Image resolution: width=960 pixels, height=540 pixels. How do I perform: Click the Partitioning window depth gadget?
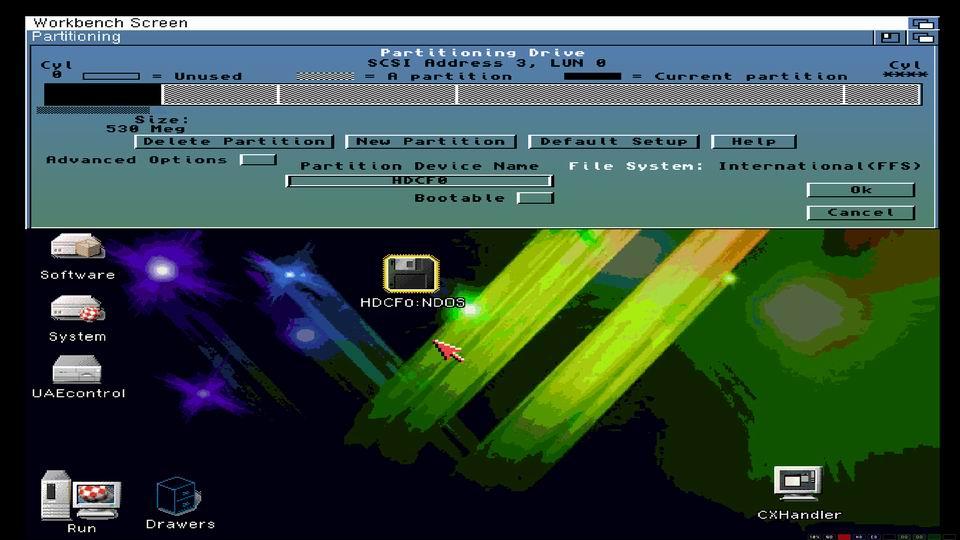point(923,38)
